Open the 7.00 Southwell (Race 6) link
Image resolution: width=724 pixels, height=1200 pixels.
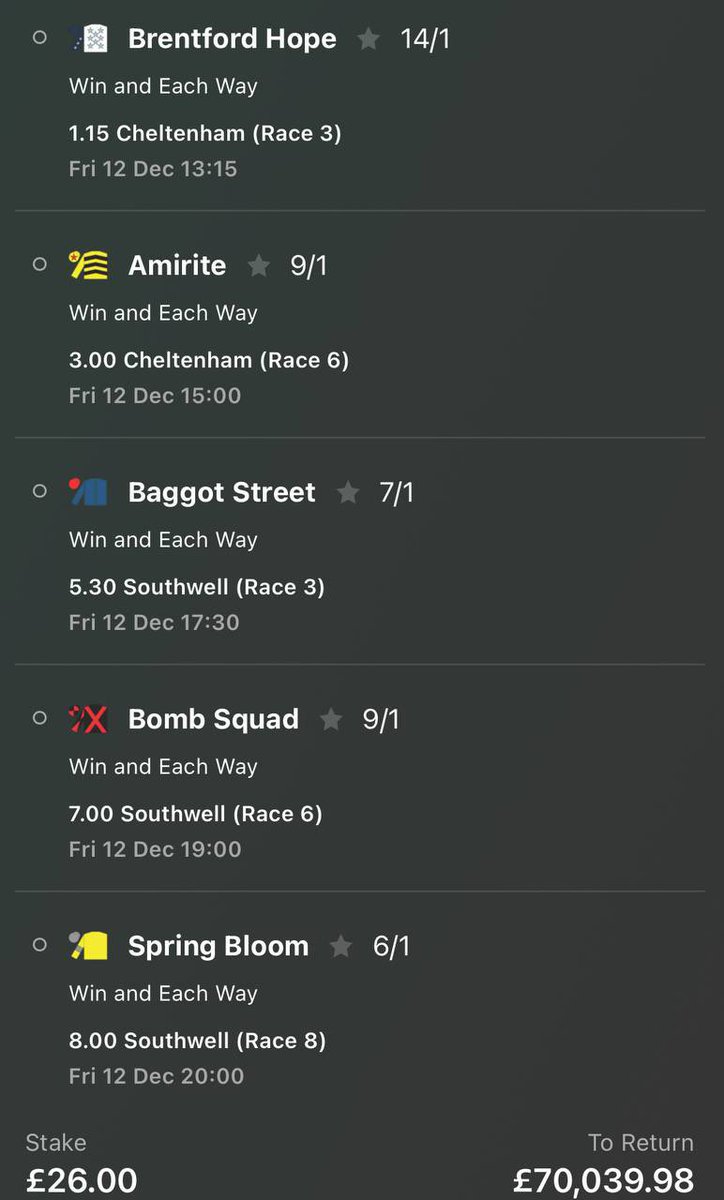coord(196,814)
